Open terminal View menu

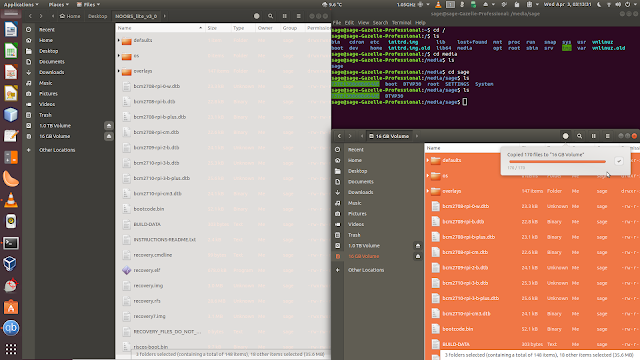tap(363, 22)
